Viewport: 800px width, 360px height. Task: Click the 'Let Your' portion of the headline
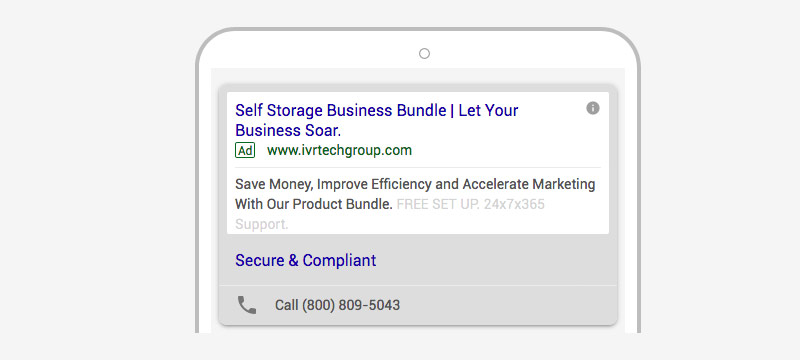pyautogui.click(x=488, y=110)
